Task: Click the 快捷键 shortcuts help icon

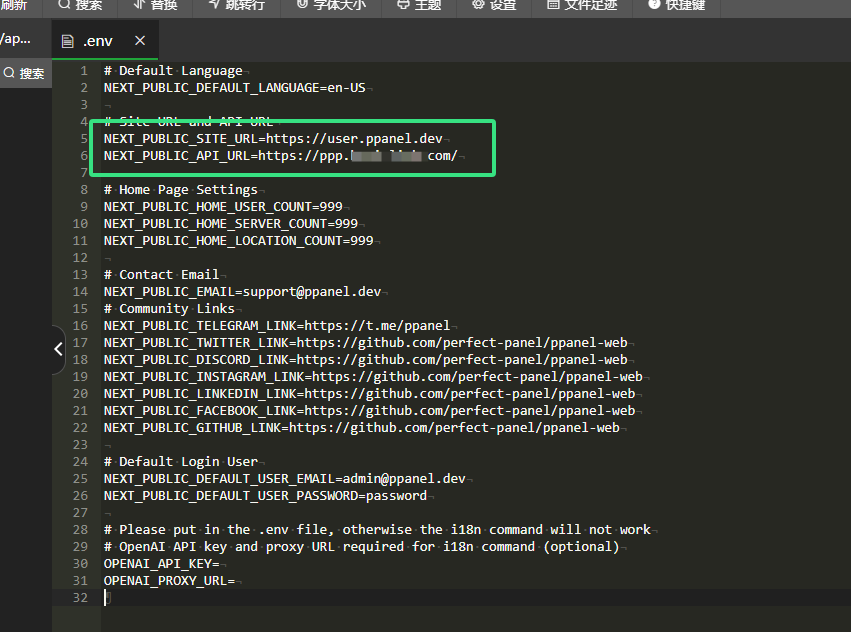Action: (x=654, y=5)
